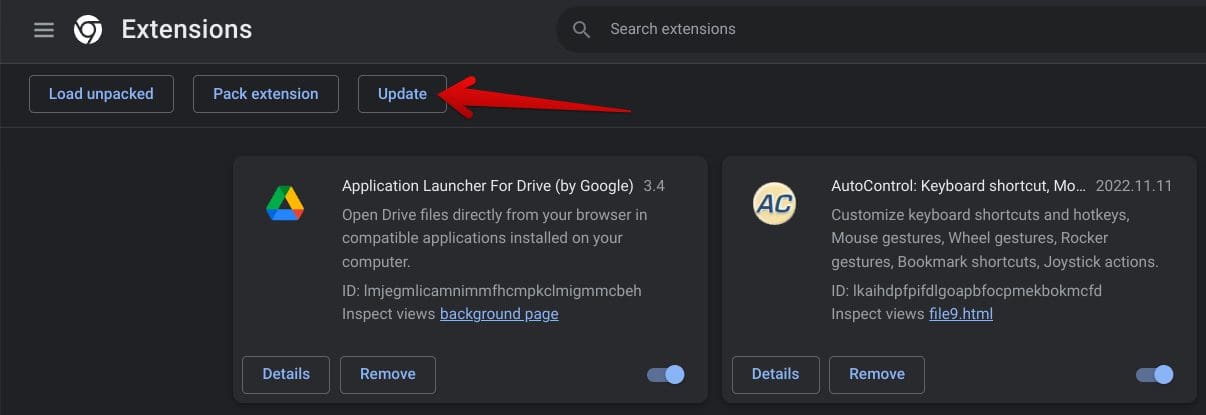Viewport: 1206px width, 415px height.
Task: Click the search magnifier icon
Action: (582, 30)
